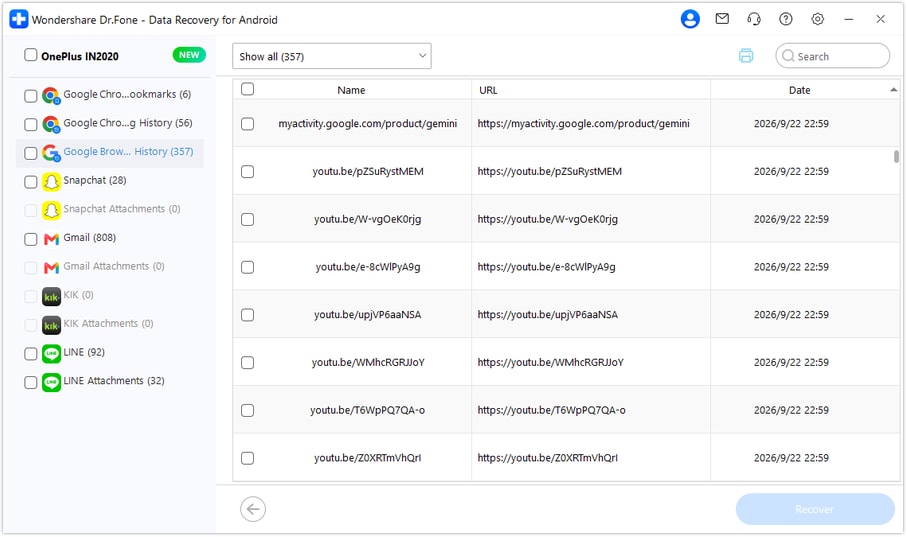Image resolution: width=907 pixels, height=537 pixels.
Task: Check the youtu.be/WMhcRGRJJoY row checkbox
Action: [248, 362]
